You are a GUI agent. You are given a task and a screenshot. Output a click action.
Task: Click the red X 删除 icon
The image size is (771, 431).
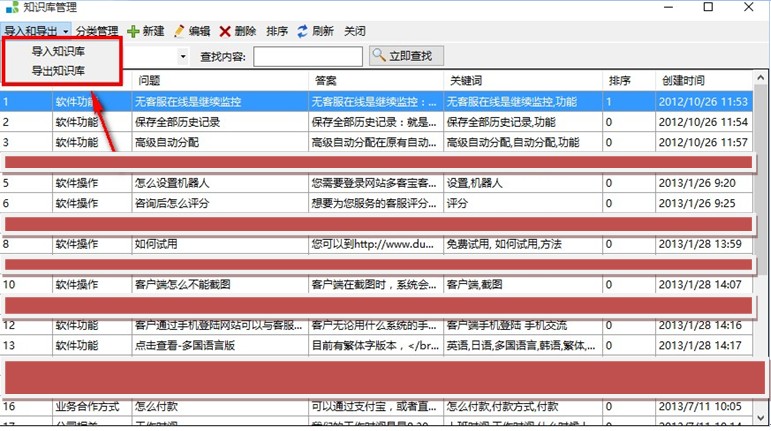(x=225, y=32)
